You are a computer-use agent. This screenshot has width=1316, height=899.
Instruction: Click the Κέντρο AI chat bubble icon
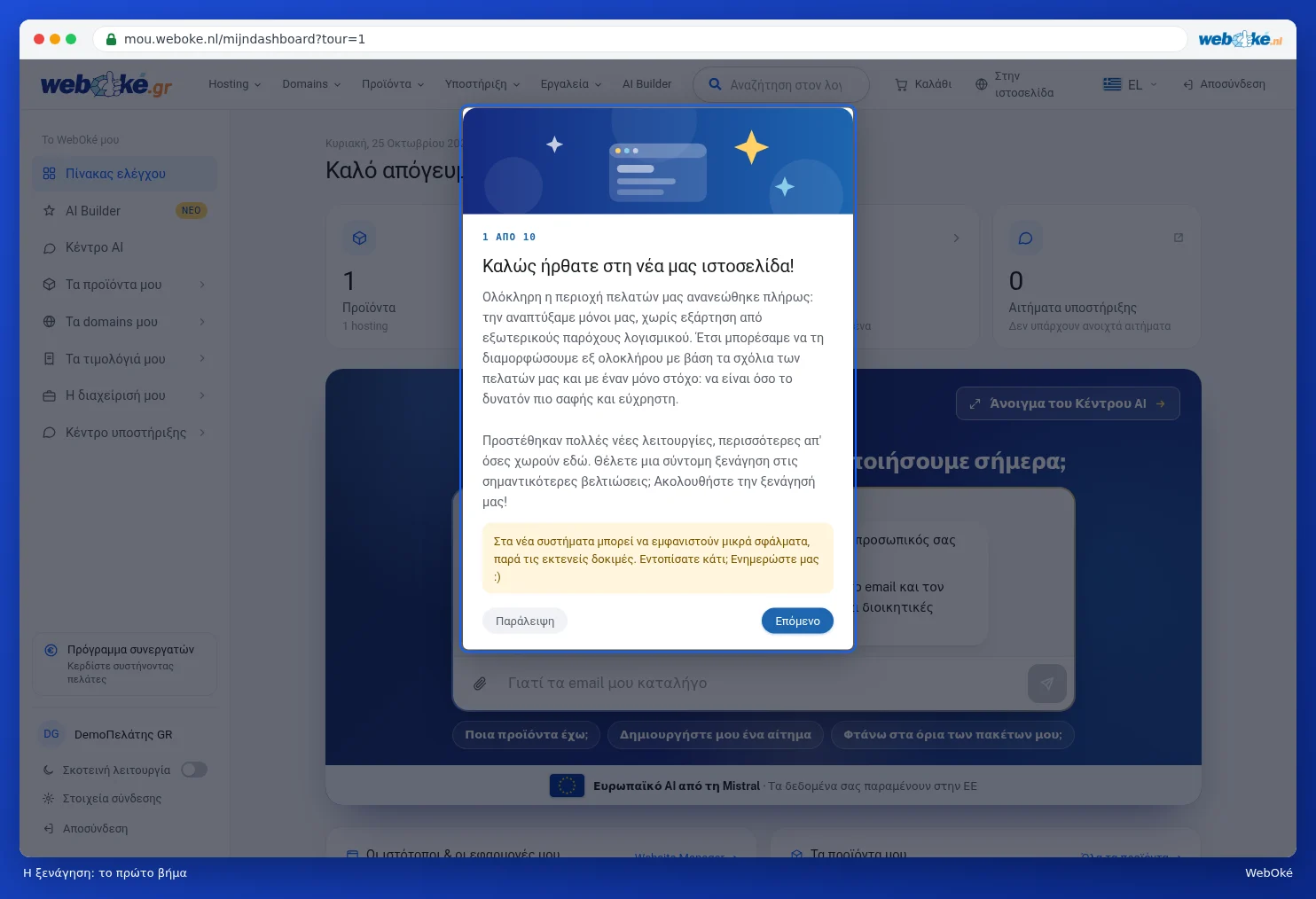(50, 248)
